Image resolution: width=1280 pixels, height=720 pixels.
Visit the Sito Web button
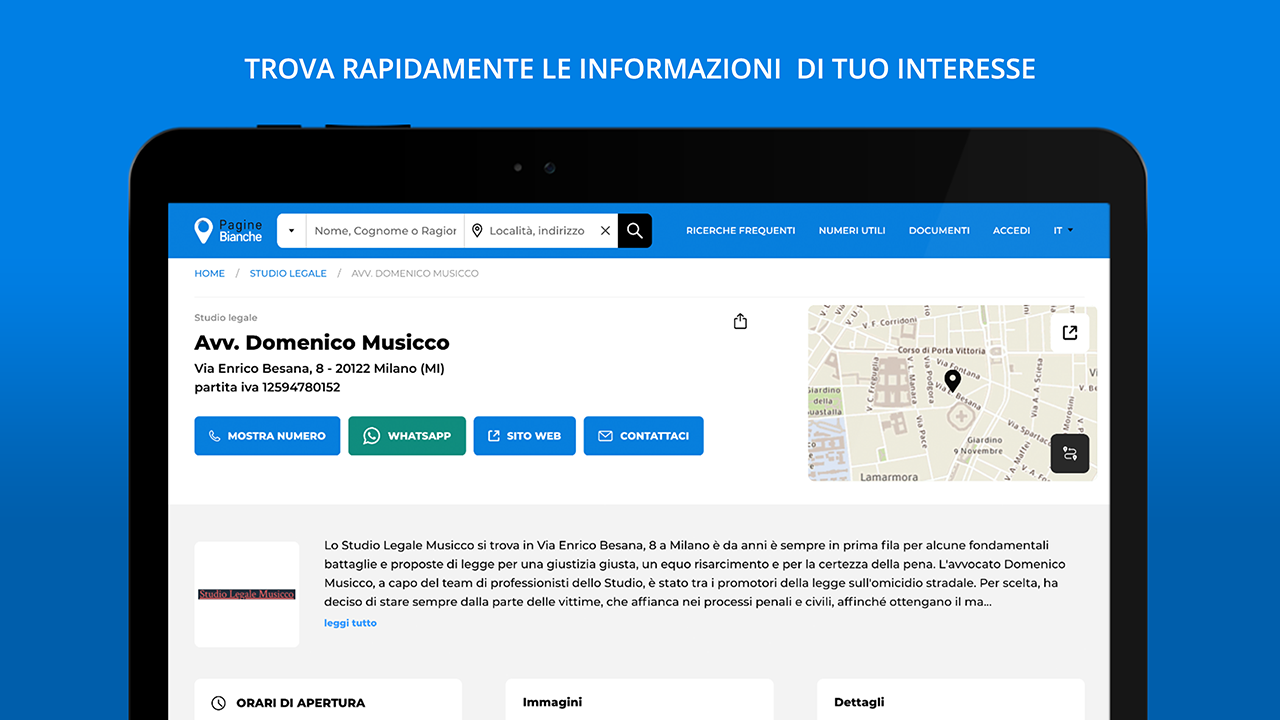(x=525, y=436)
